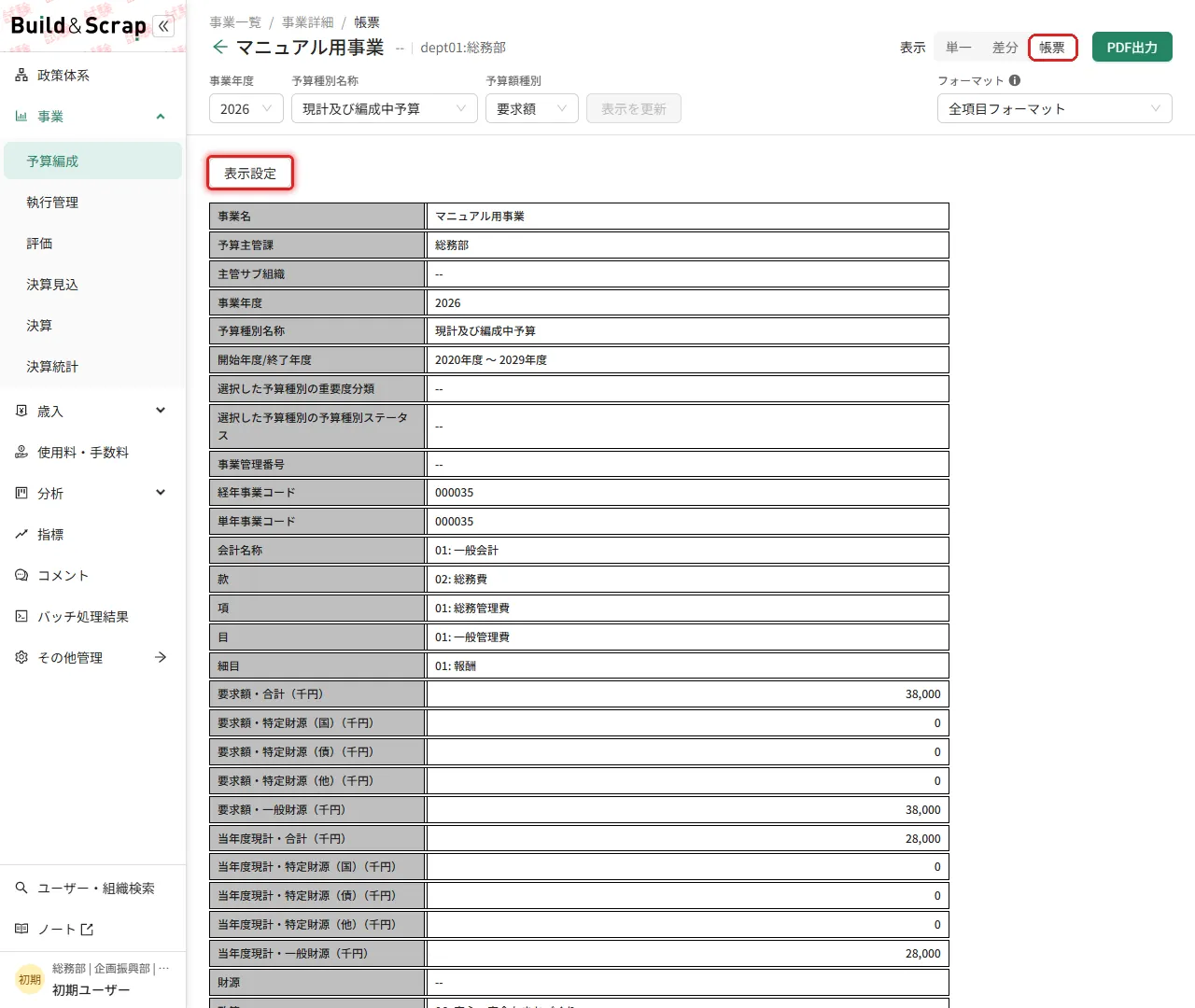
Task: Collapse the sidebar with the double-chevron icon
Action: click(163, 26)
